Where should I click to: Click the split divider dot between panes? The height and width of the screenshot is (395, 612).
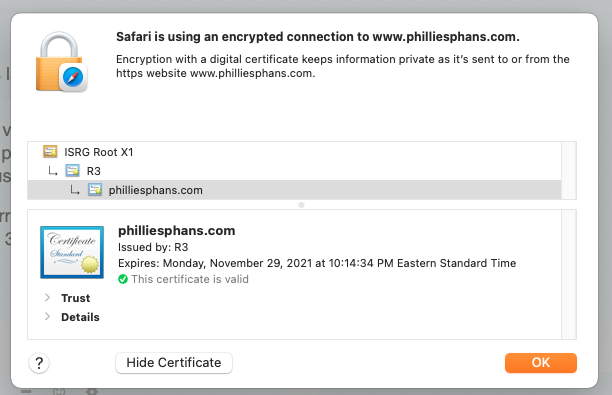pyautogui.click(x=301, y=205)
